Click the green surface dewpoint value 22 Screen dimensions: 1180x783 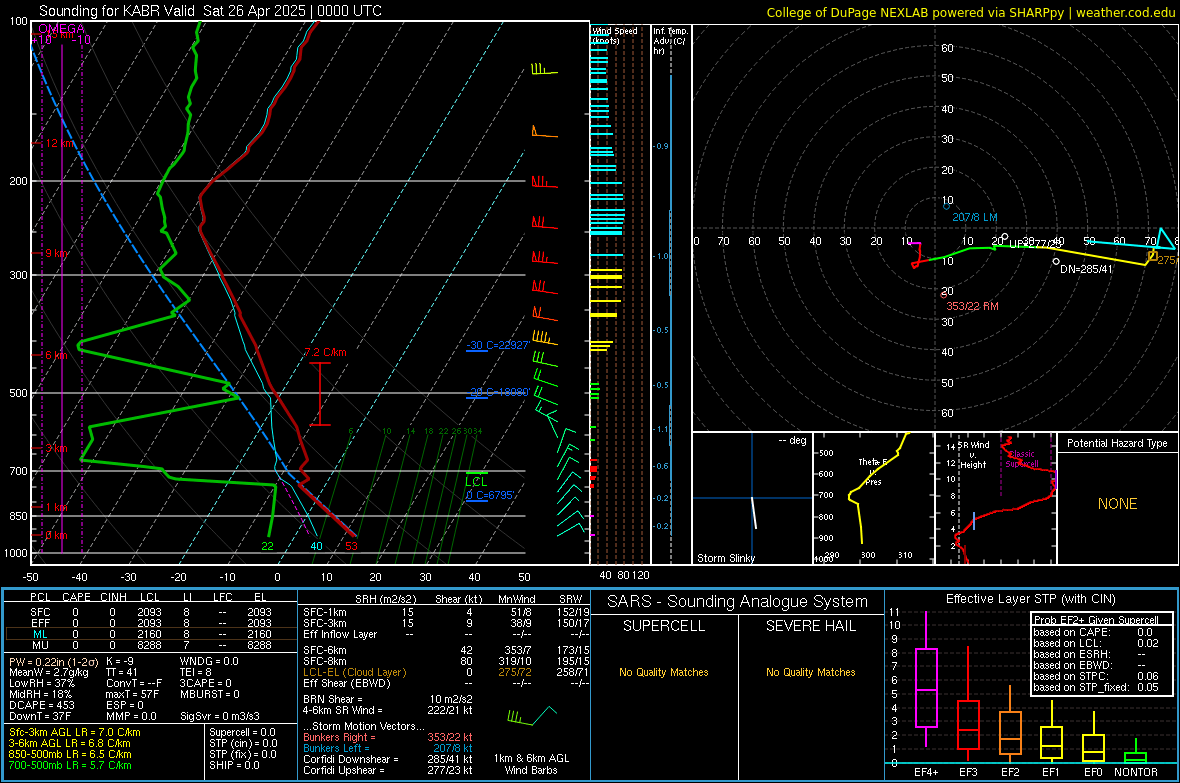268,546
